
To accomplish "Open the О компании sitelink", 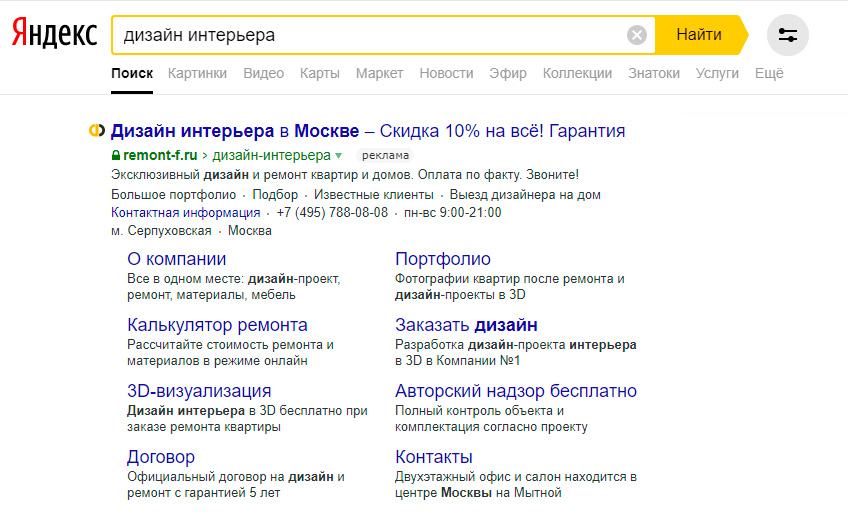I will pyautogui.click(x=176, y=259).
